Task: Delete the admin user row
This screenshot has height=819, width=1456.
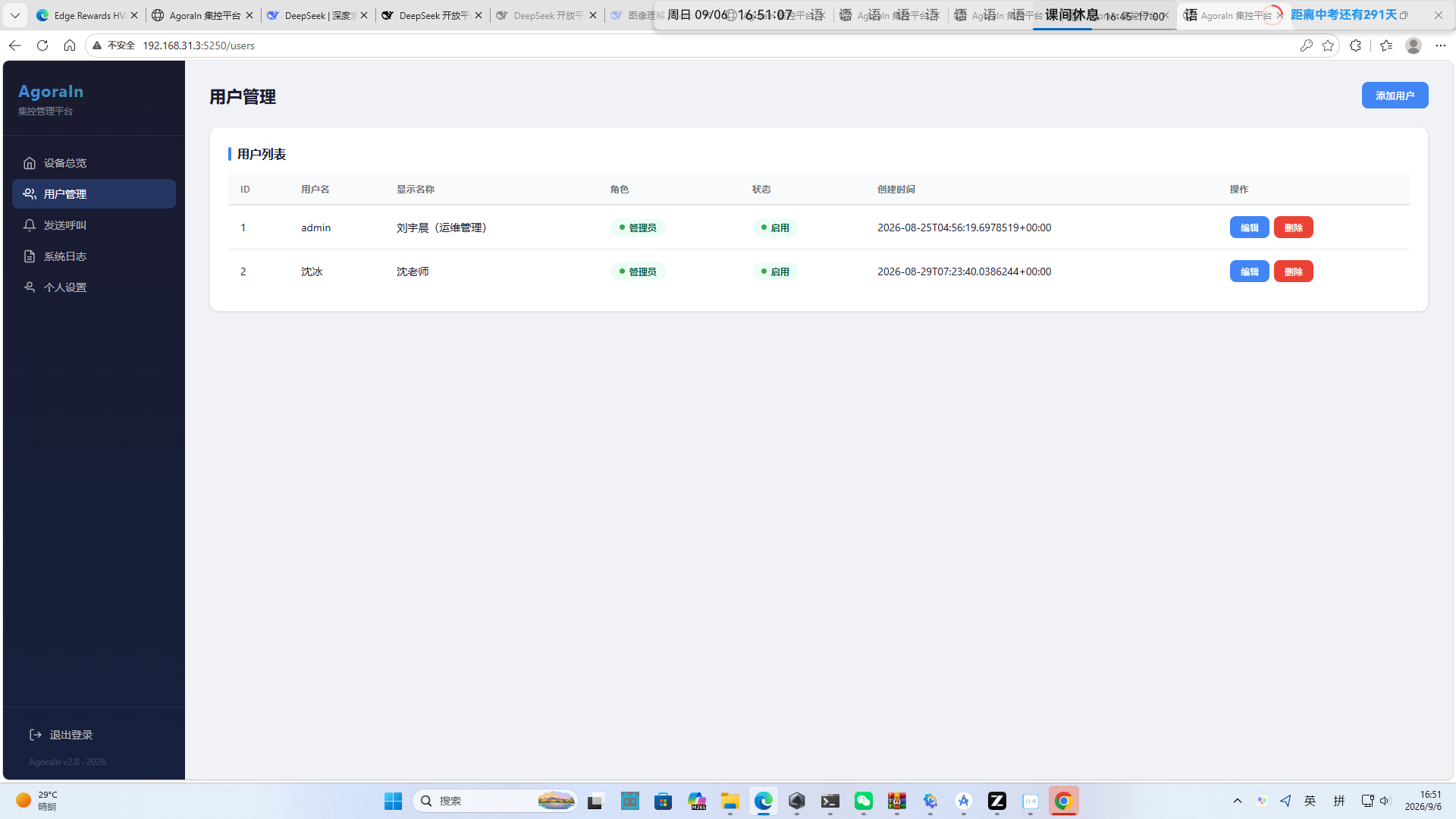Action: (1293, 227)
